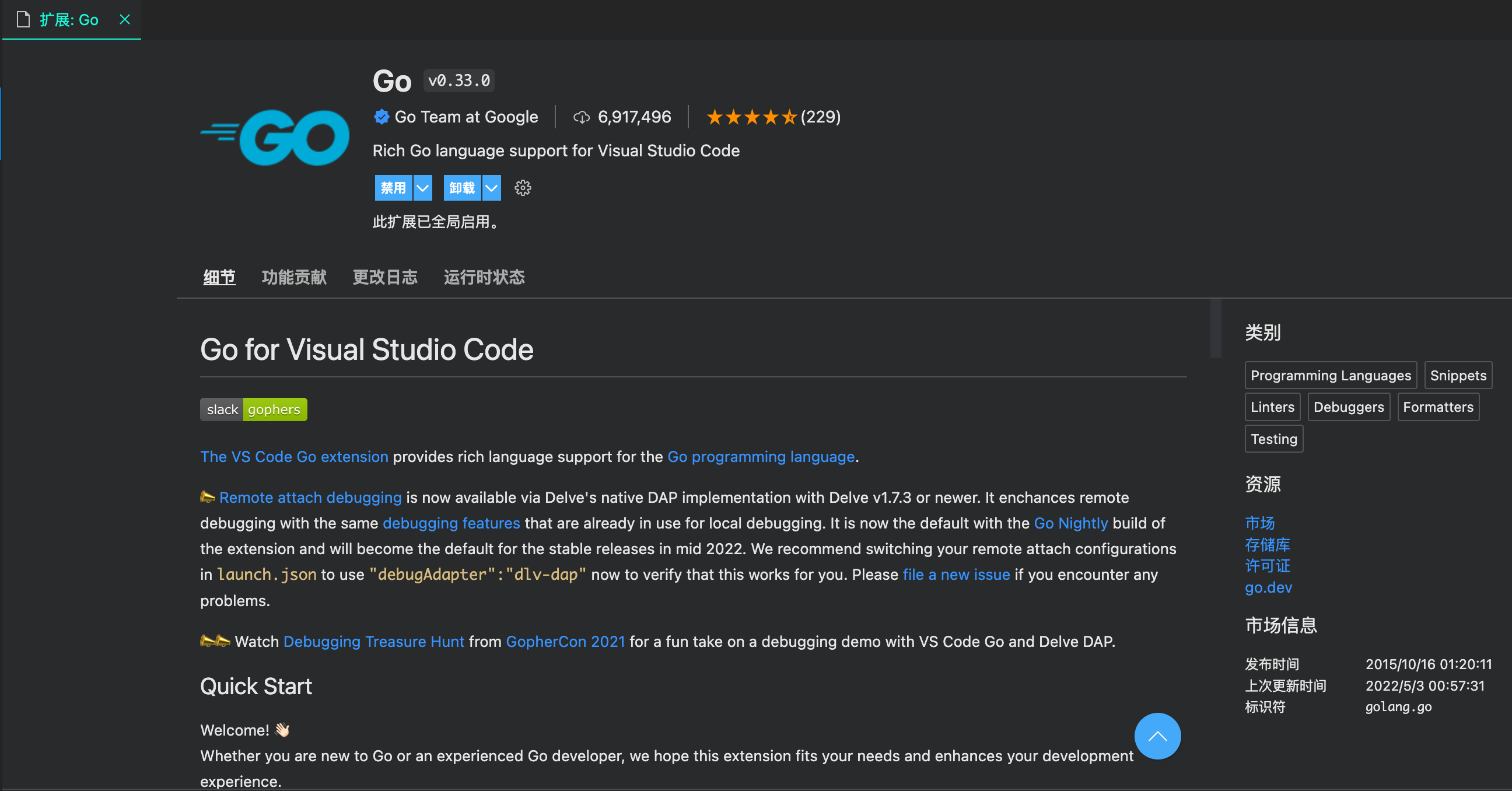
Task: Click the scroll-to-top round arrow button
Action: [x=1157, y=736]
